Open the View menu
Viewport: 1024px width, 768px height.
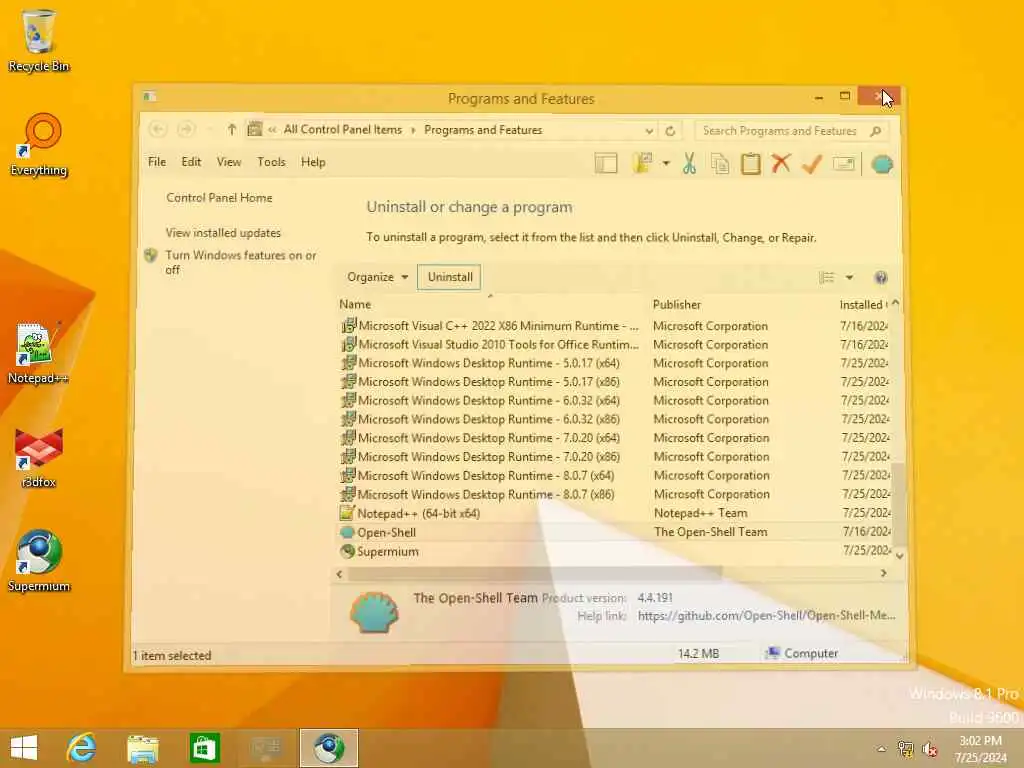[x=229, y=162]
